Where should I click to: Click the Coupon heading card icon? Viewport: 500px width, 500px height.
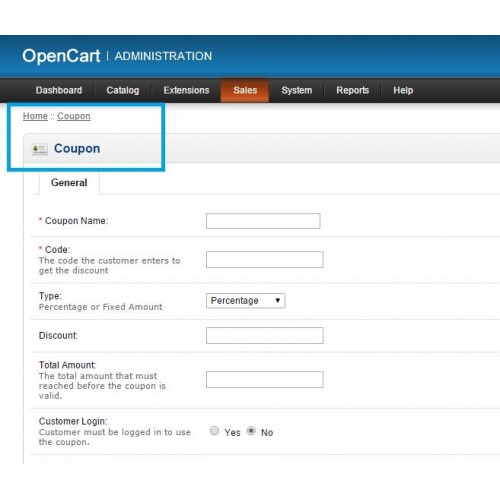pos(40,149)
